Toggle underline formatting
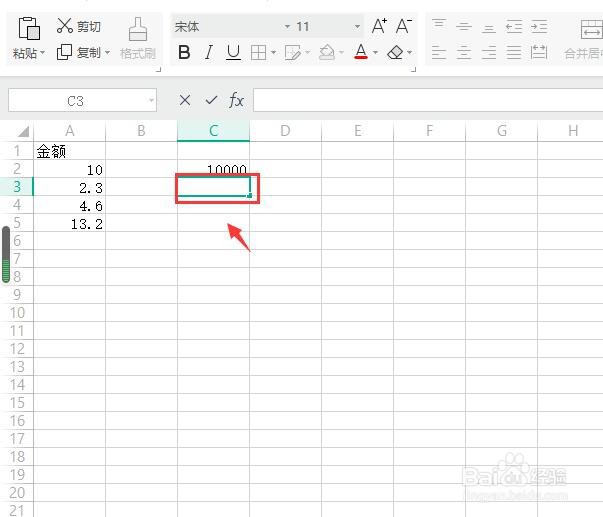The height and width of the screenshot is (517, 603). coord(233,52)
